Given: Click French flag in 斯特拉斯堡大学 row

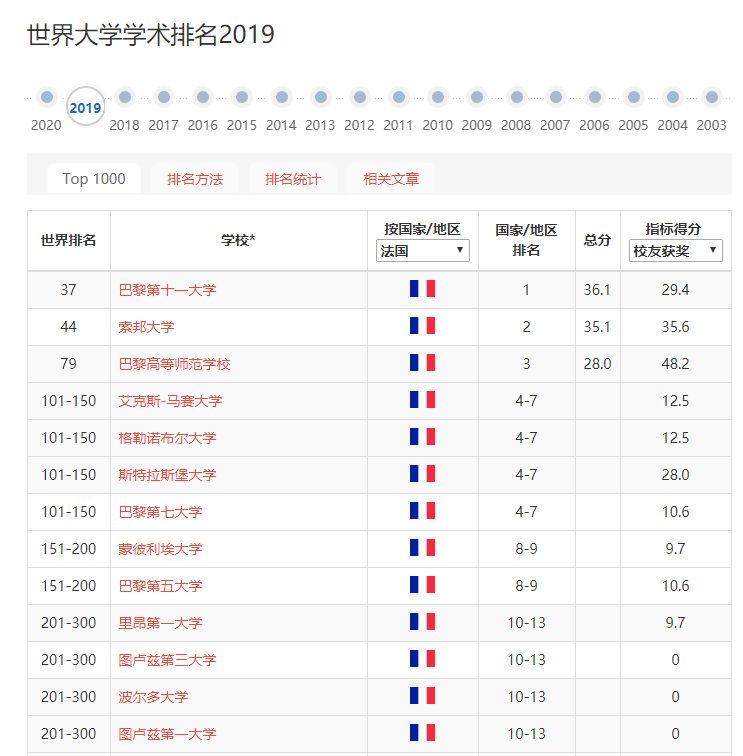Looking at the screenshot, I should pyautogui.click(x=422, y=473).
